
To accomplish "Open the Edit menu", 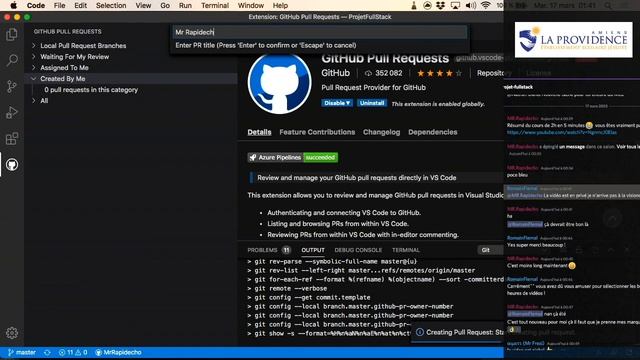I will [80, 5].
